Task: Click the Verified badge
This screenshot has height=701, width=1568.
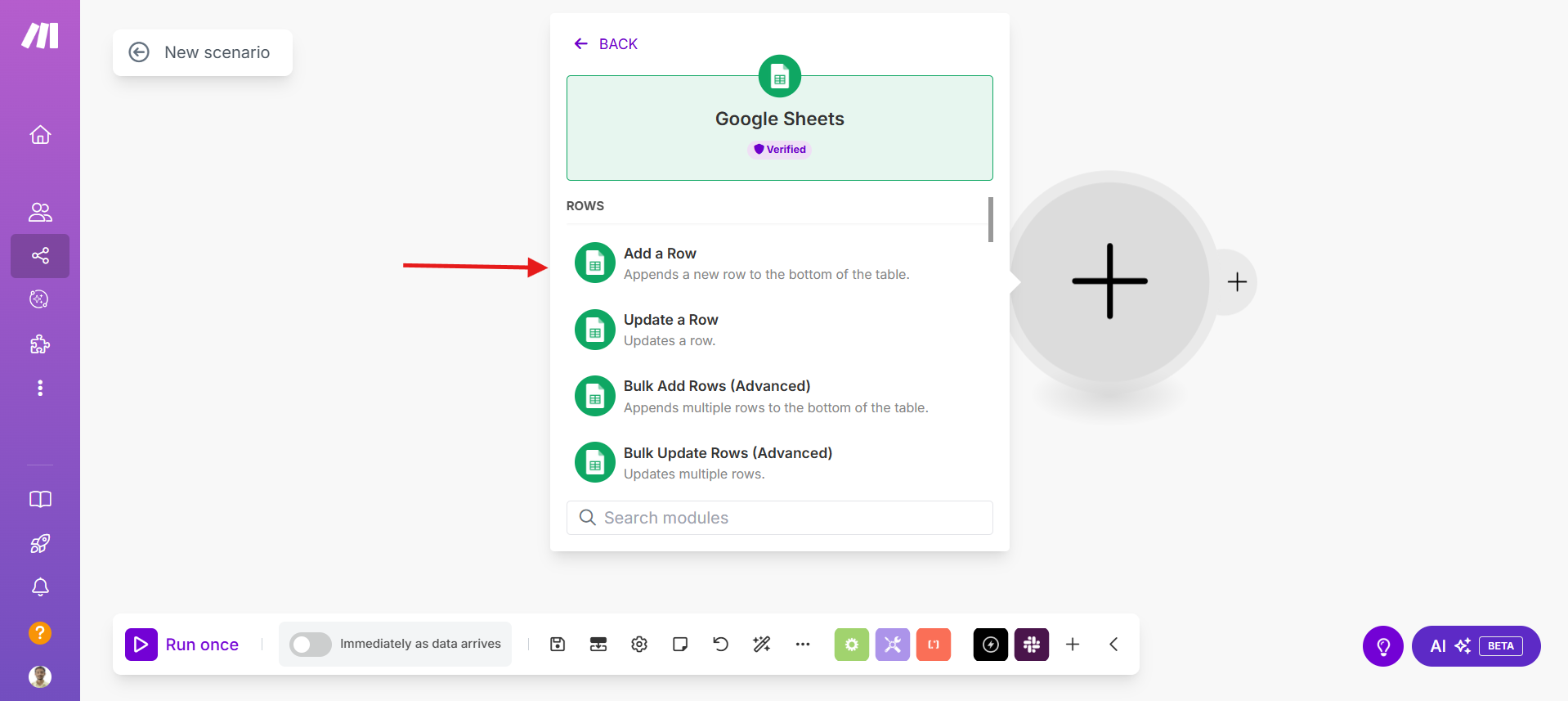Action: point(780,150)
